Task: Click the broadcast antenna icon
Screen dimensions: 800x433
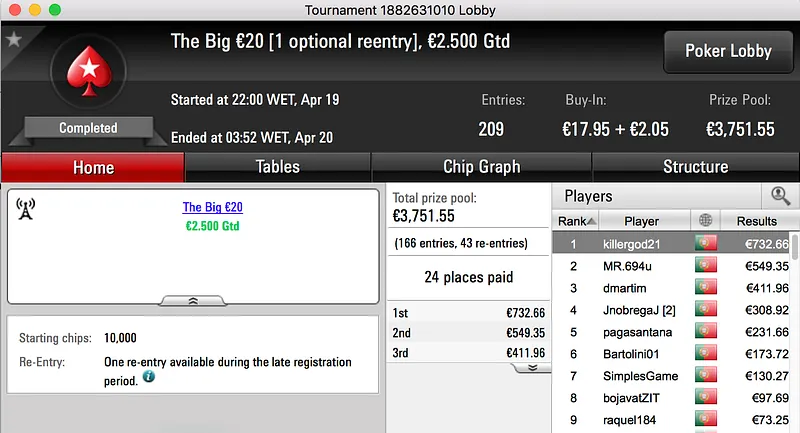Action: click(27, 208)
